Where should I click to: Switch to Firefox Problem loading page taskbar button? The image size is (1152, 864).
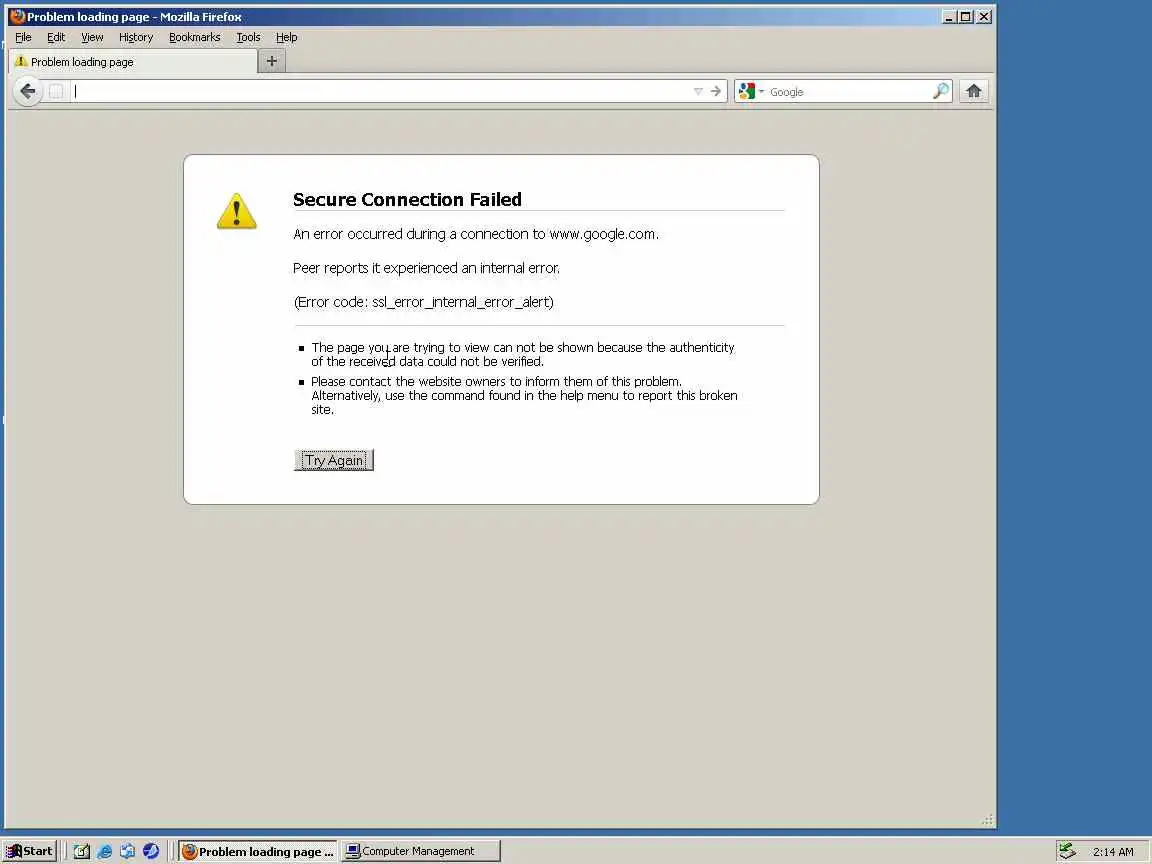(258, 852)
